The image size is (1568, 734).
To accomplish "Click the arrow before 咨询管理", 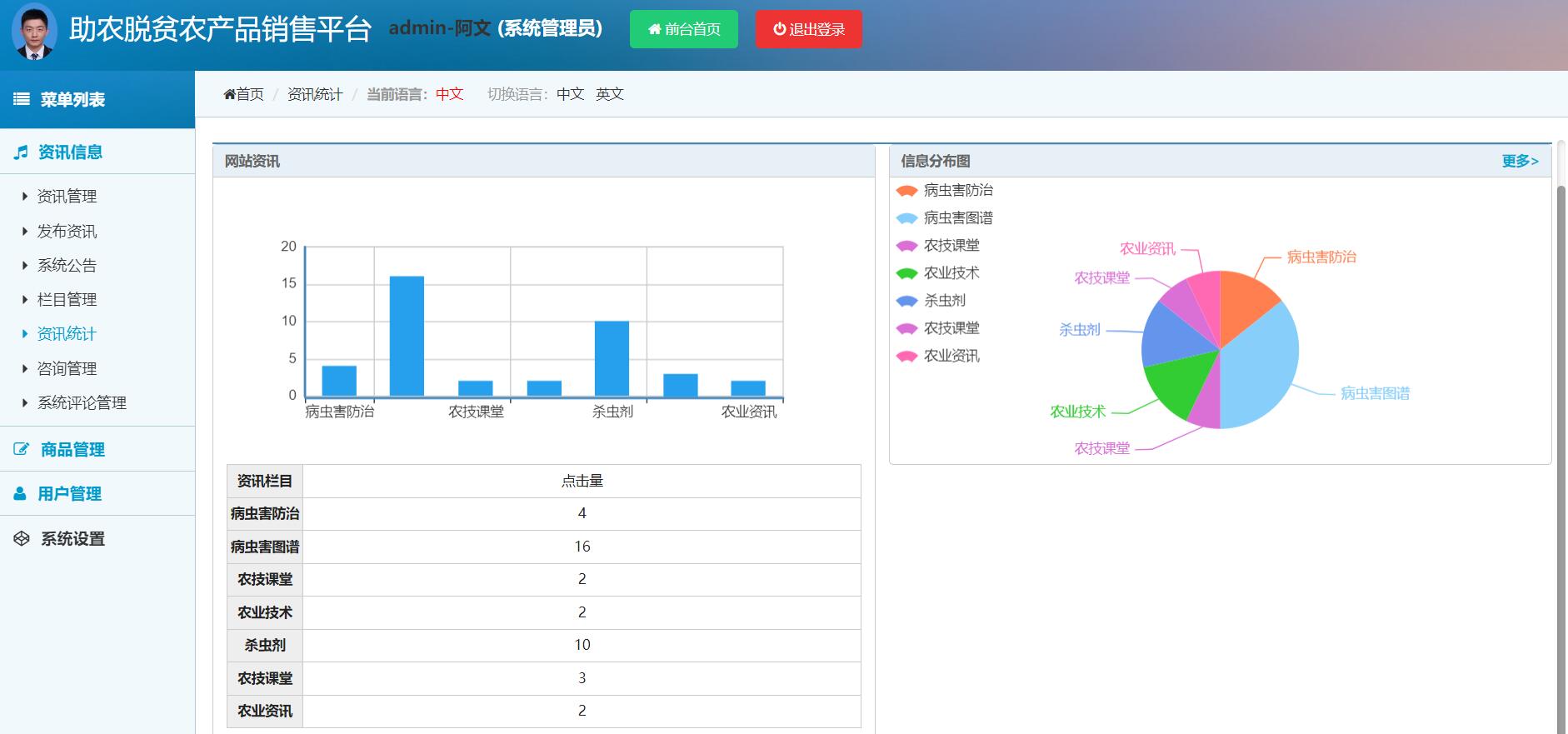I will coord(25,369).
